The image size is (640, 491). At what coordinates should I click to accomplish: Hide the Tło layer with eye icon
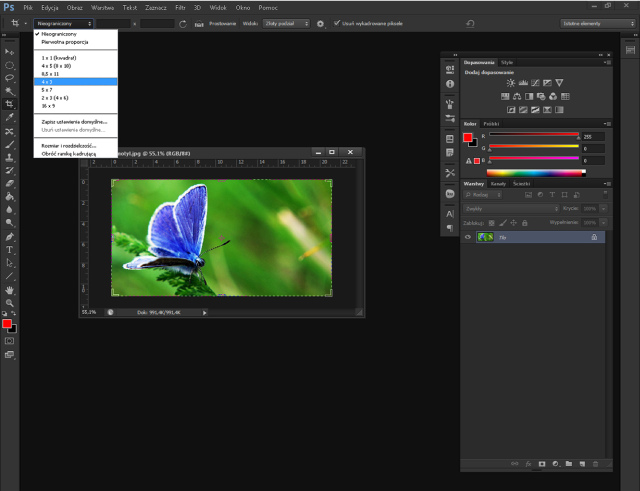coord(468,237)
